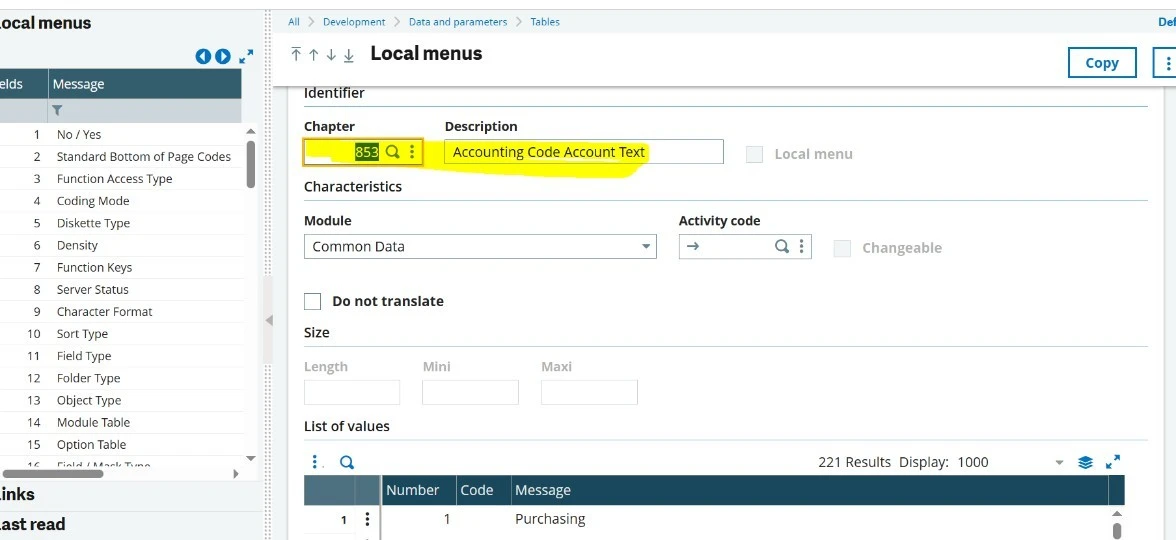Maximize the List of values grid
This screenshot has width=1176, height=540.
[1113, 462]
